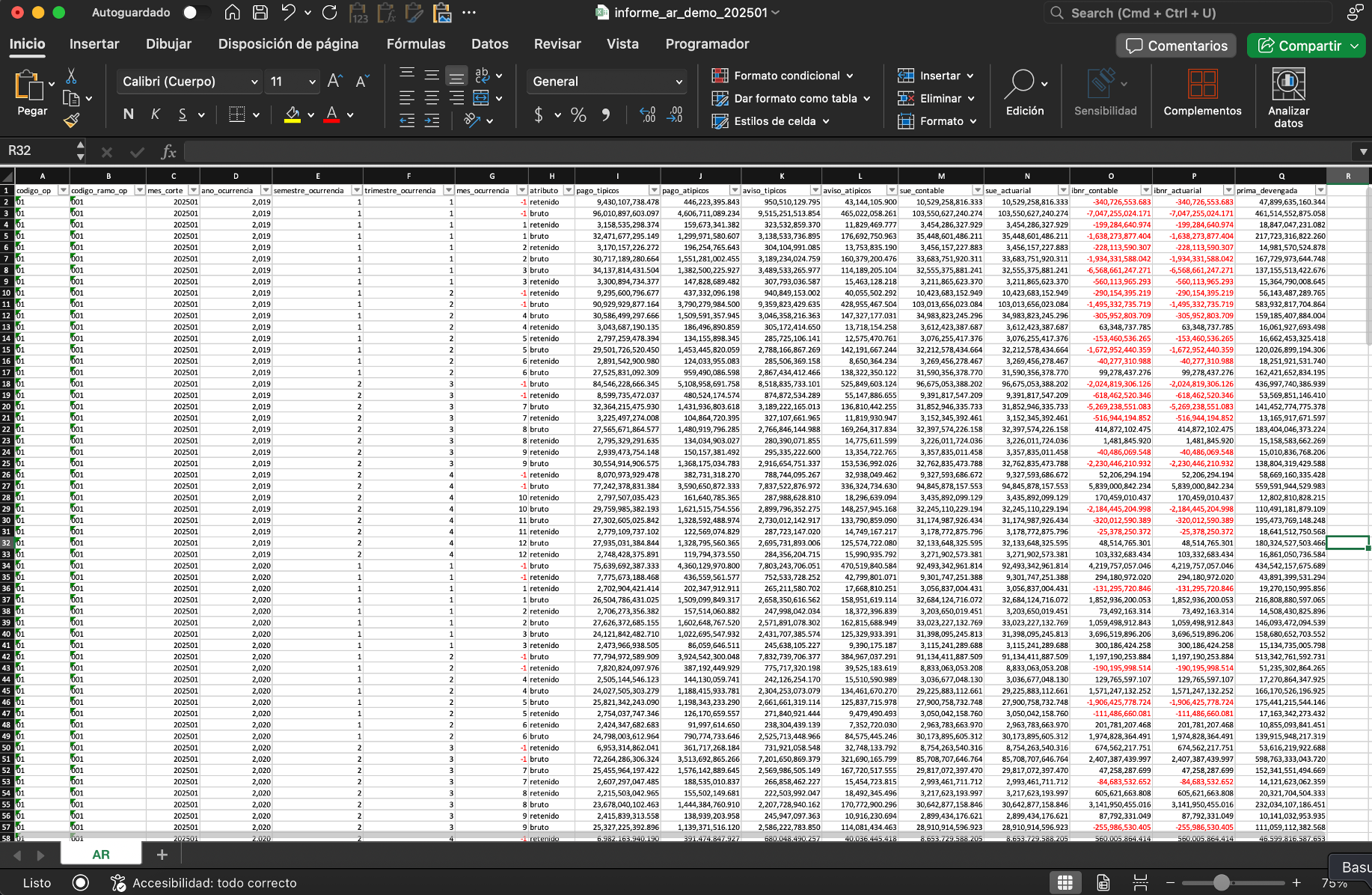The image size is (1372, 895).
Task: Open the fill color dropdown arrow
Action: click(x=310, y=115)
